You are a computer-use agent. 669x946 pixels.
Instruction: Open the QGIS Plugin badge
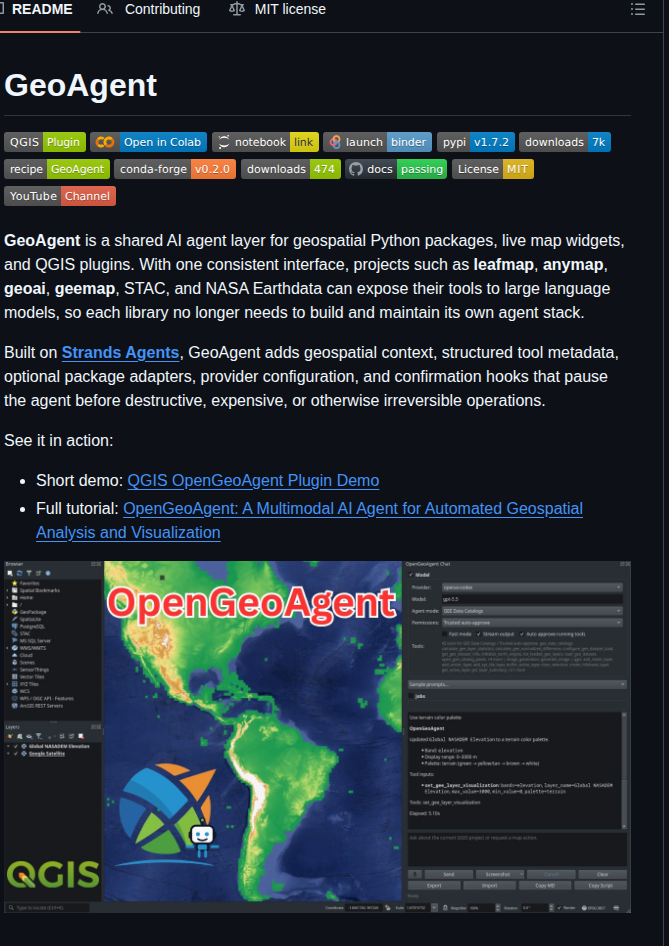pos(45,142)
